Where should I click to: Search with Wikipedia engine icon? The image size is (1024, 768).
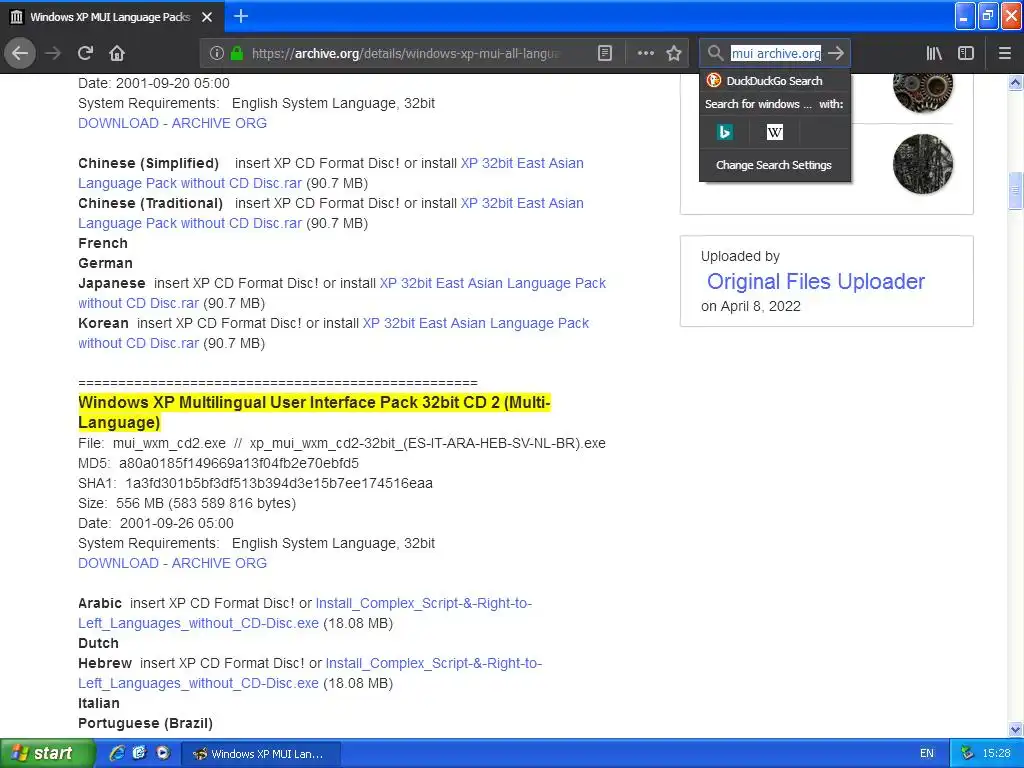775,133
